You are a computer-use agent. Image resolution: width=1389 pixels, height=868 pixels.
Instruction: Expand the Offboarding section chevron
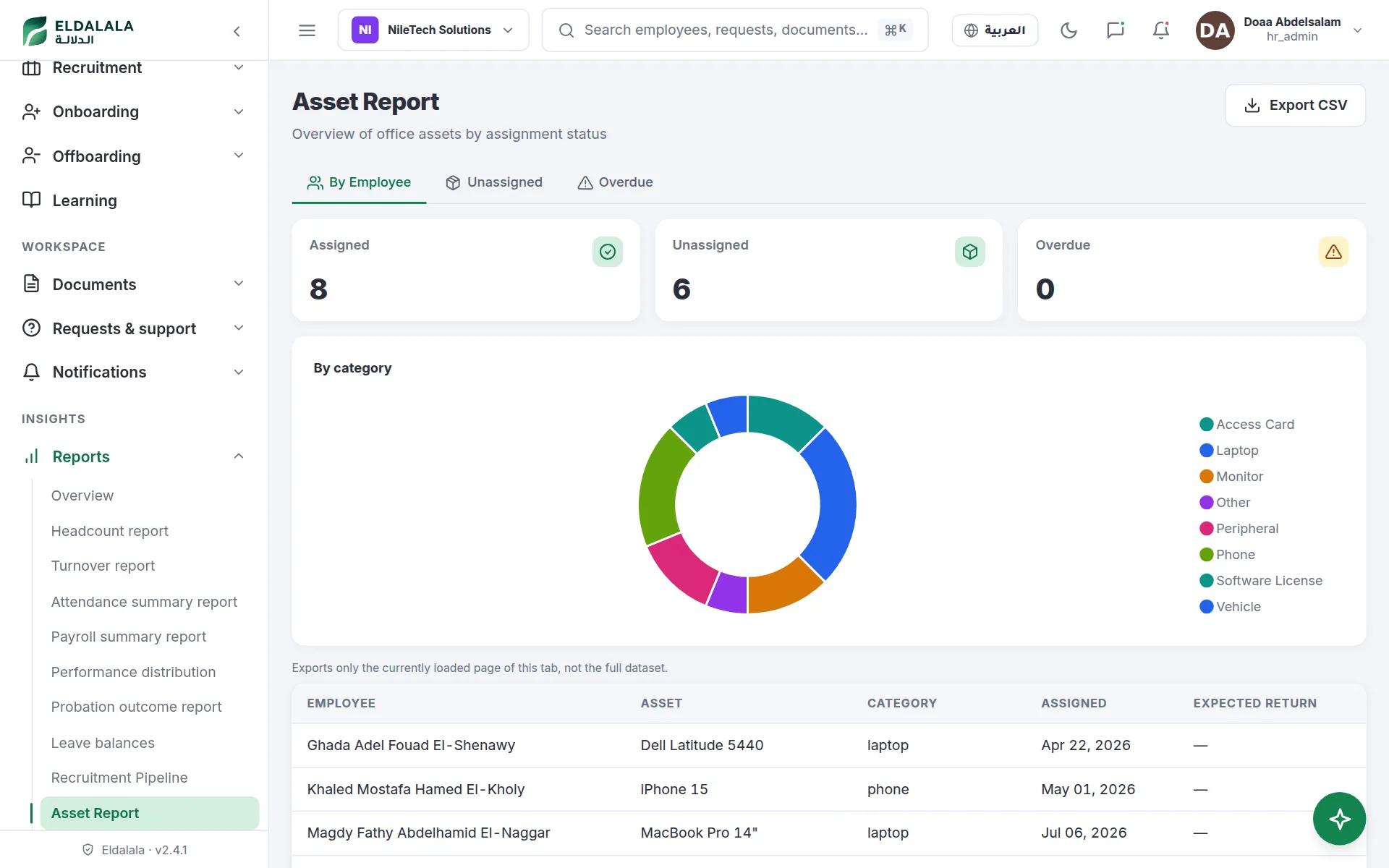(239, 156)
